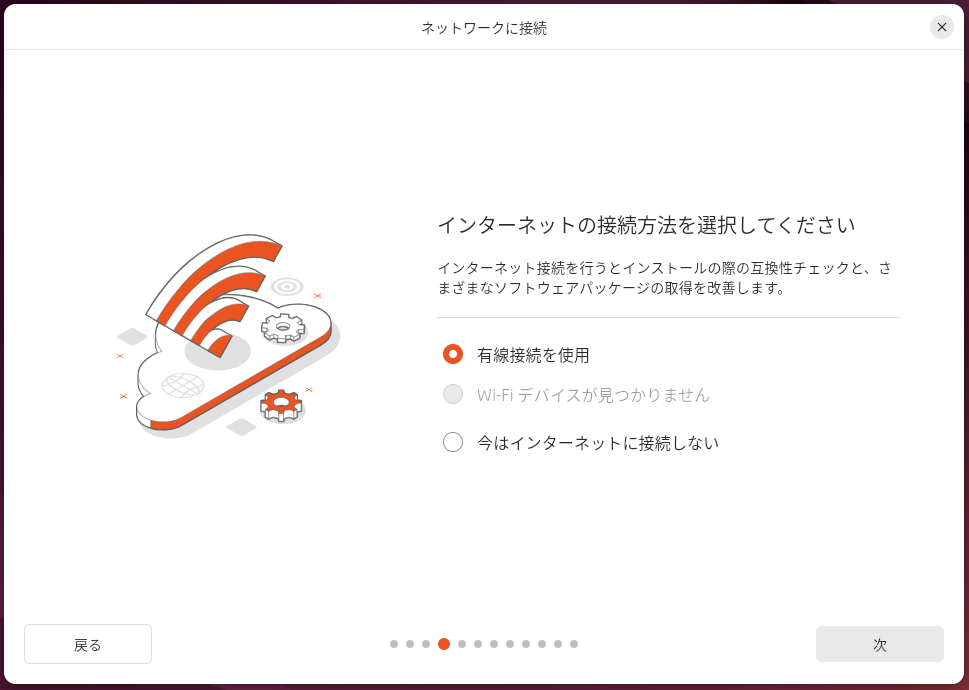
Task: Proceed using the 次 button
Action: point(879,644)
